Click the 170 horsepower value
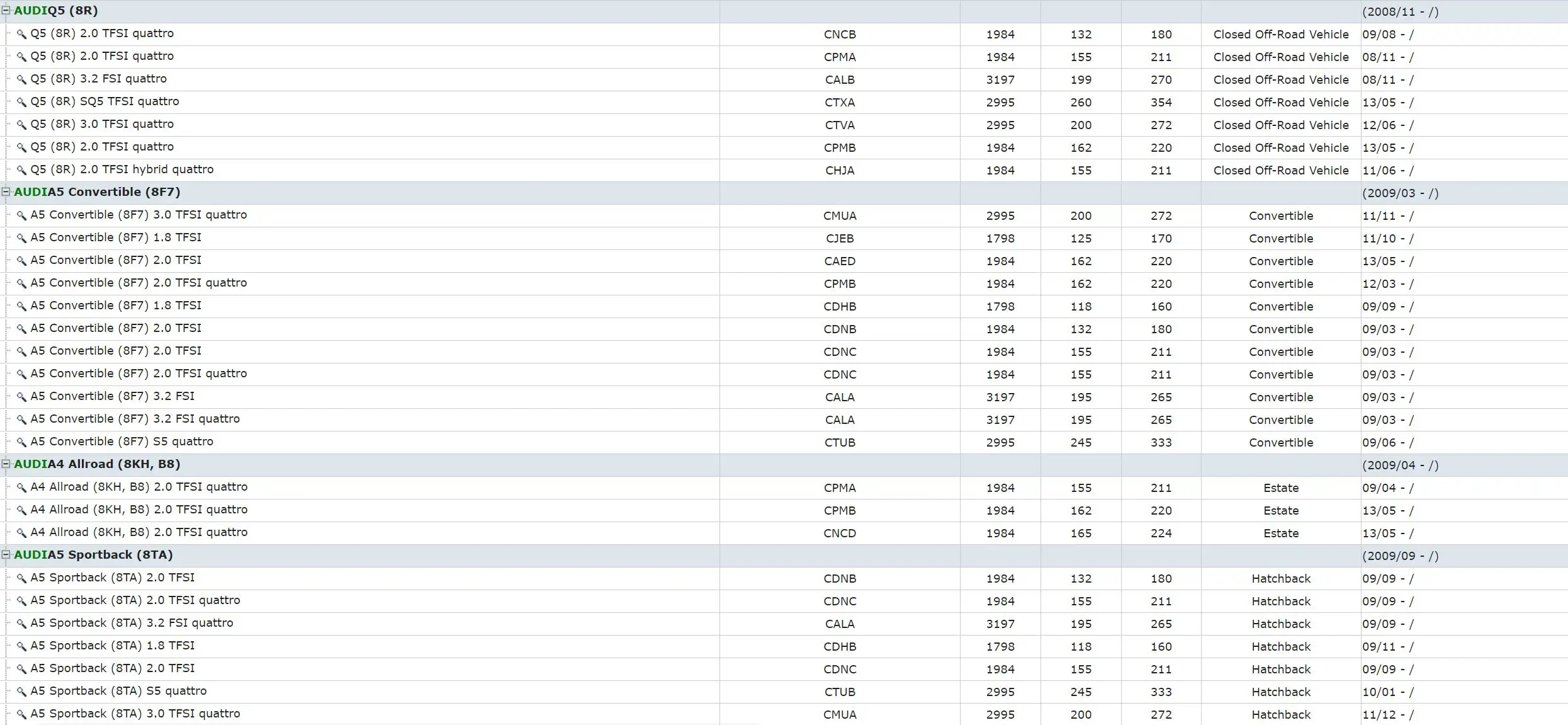 click(x=1161, y=239)
